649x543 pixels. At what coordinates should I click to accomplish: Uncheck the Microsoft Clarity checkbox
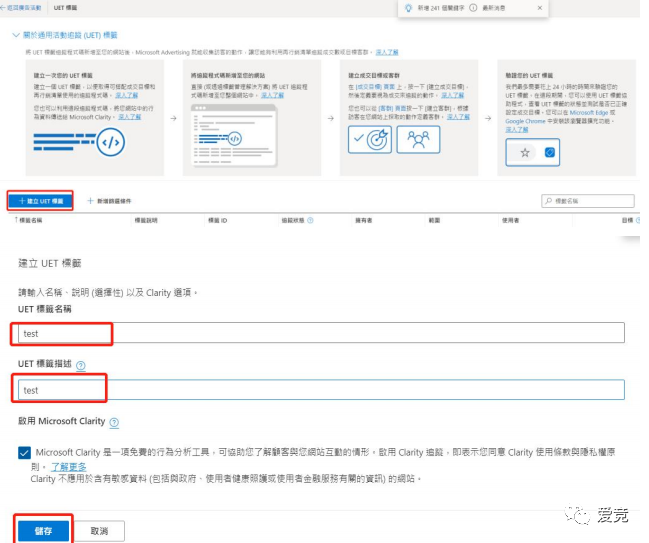click(24, 453)
